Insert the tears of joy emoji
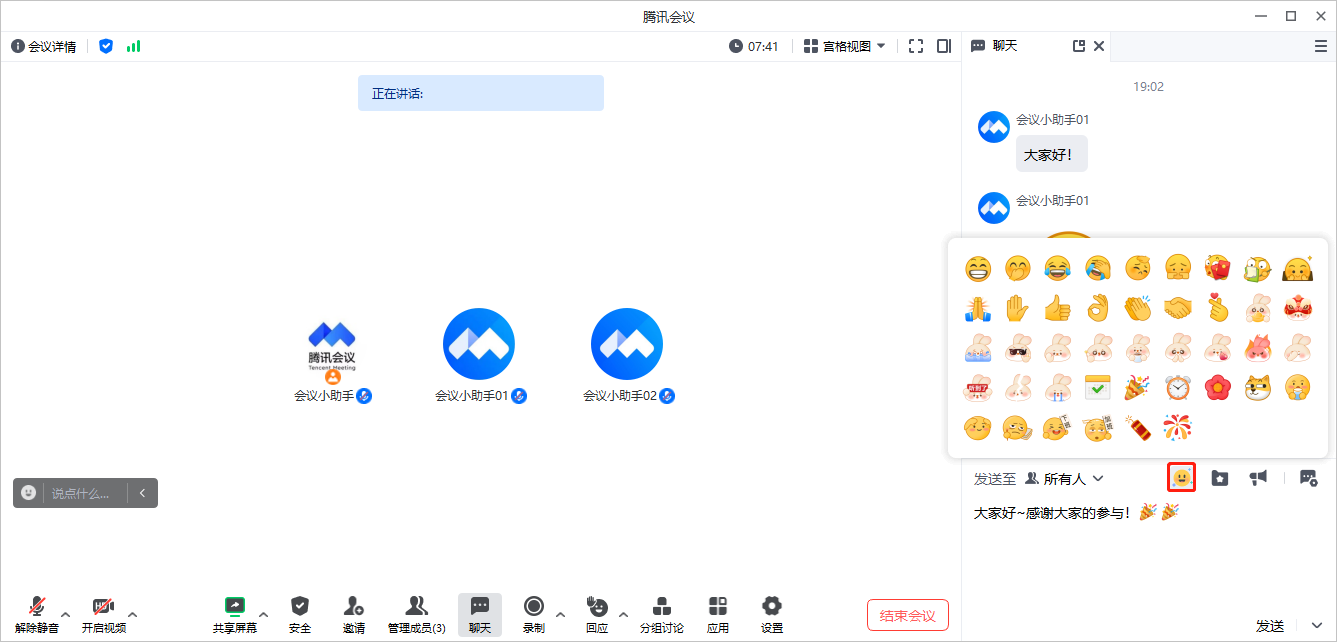 (1057, 268)
